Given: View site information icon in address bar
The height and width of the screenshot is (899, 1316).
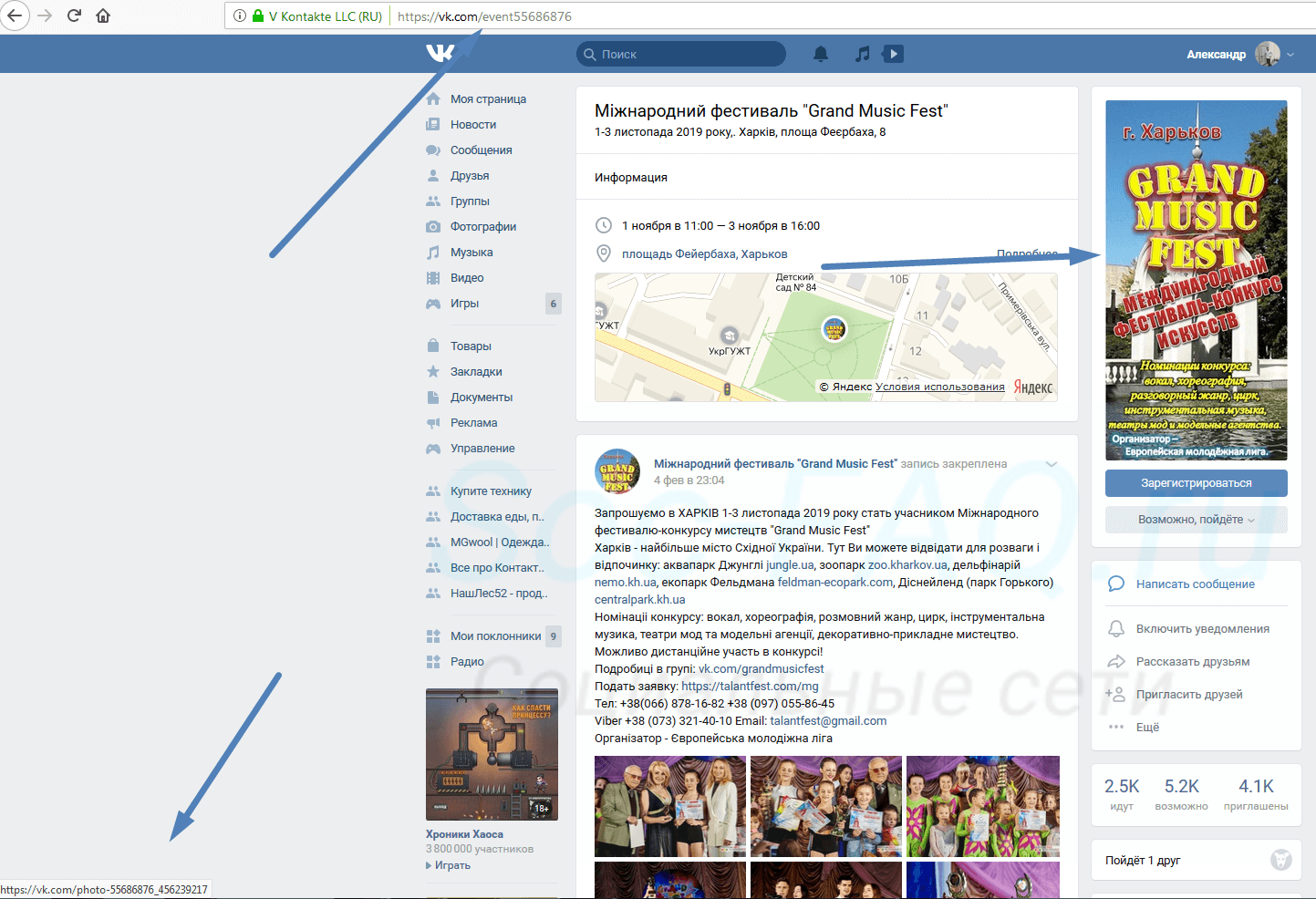Looking at the screenshot, I should 239,16.
